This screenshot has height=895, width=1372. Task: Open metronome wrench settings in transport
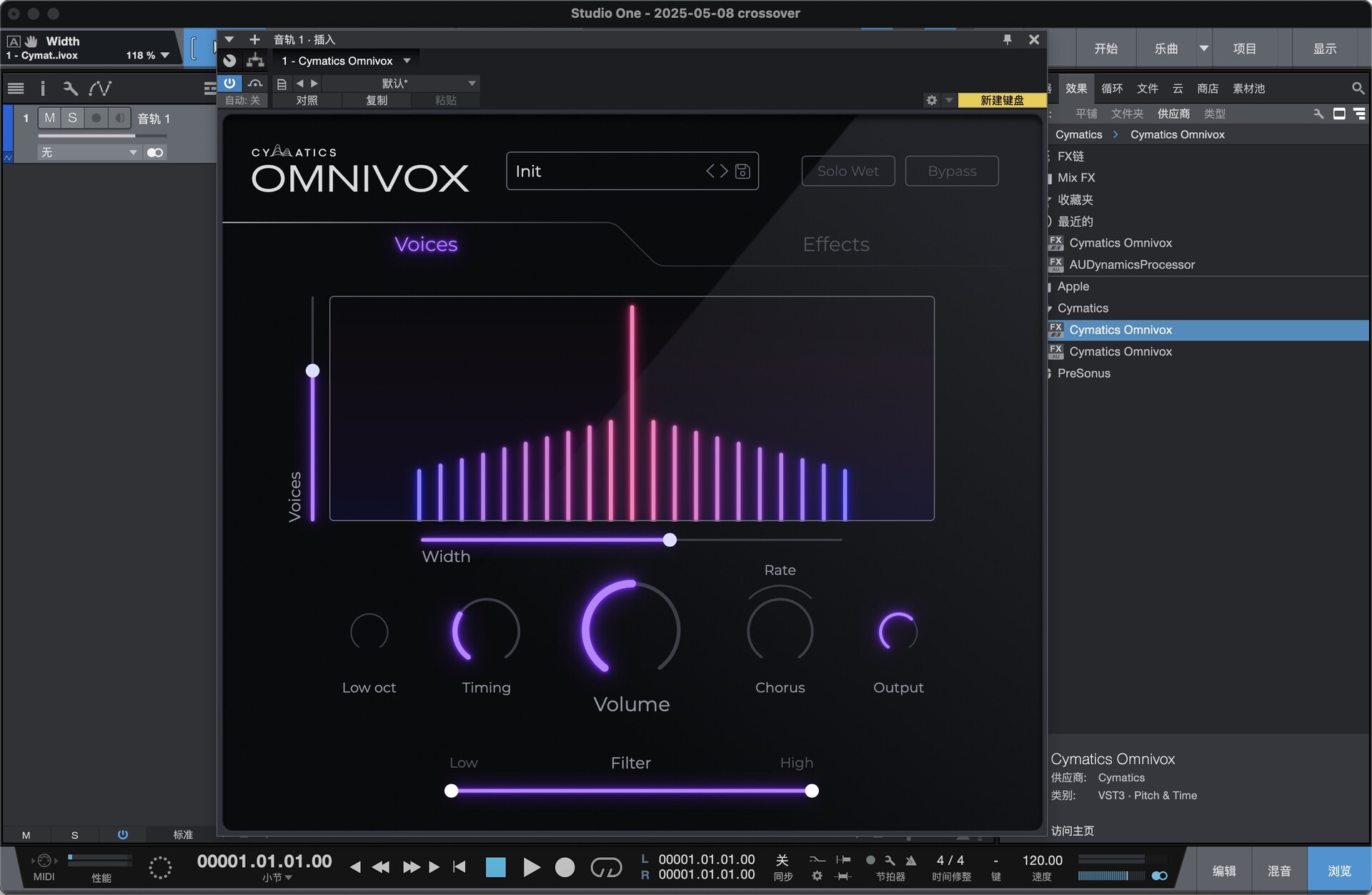[890, 860]
